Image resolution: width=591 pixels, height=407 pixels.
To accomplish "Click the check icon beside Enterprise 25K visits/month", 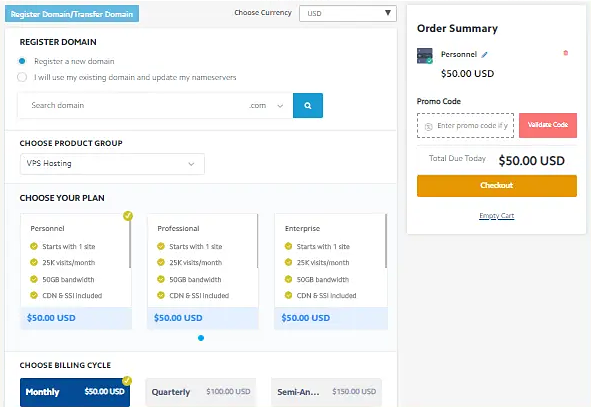I will click(x=288, y=262).
